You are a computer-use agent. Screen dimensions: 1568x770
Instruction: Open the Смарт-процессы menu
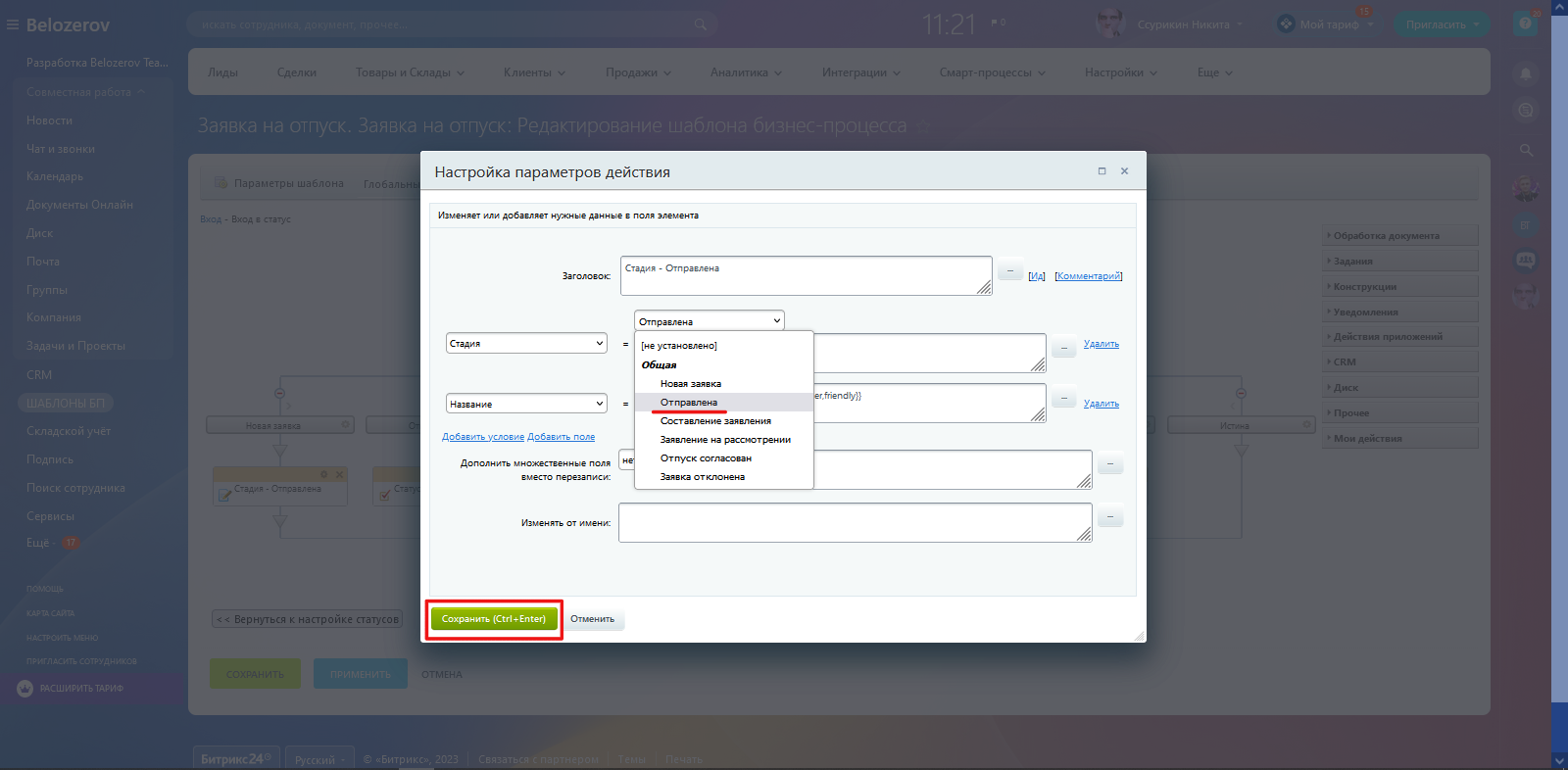click(x=992, y=72)
